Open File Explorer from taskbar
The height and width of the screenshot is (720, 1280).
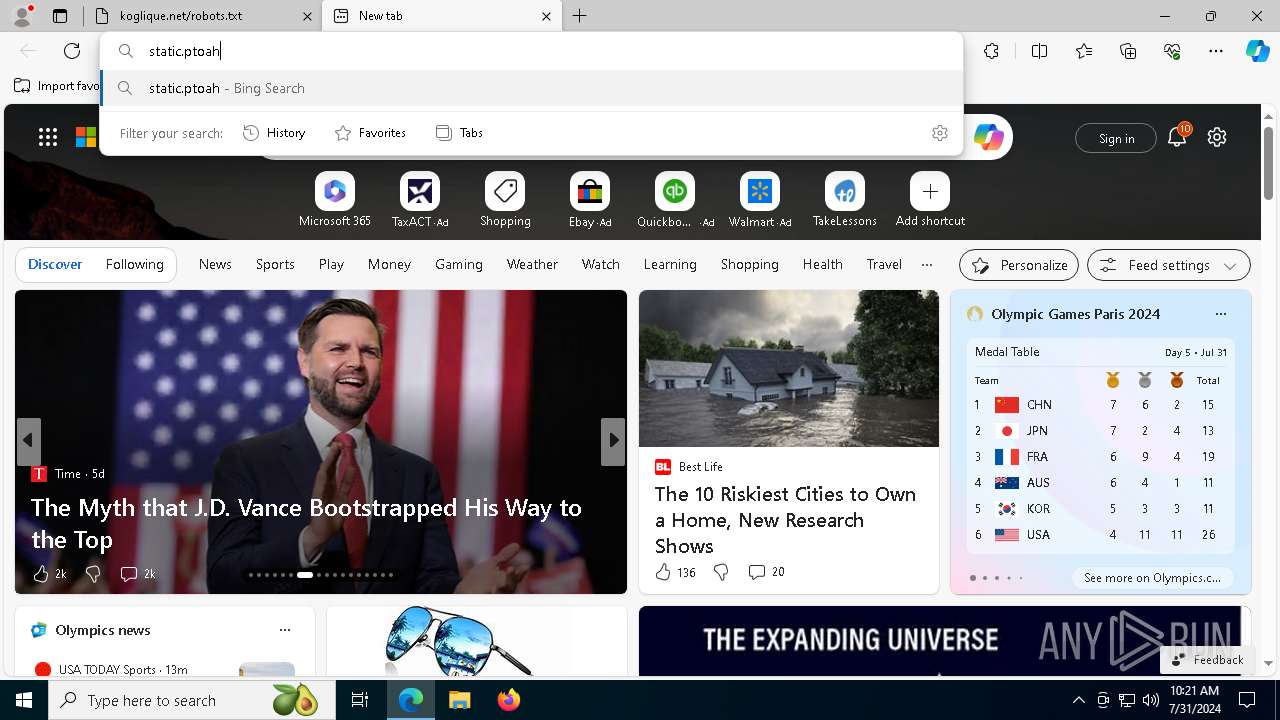460,700
